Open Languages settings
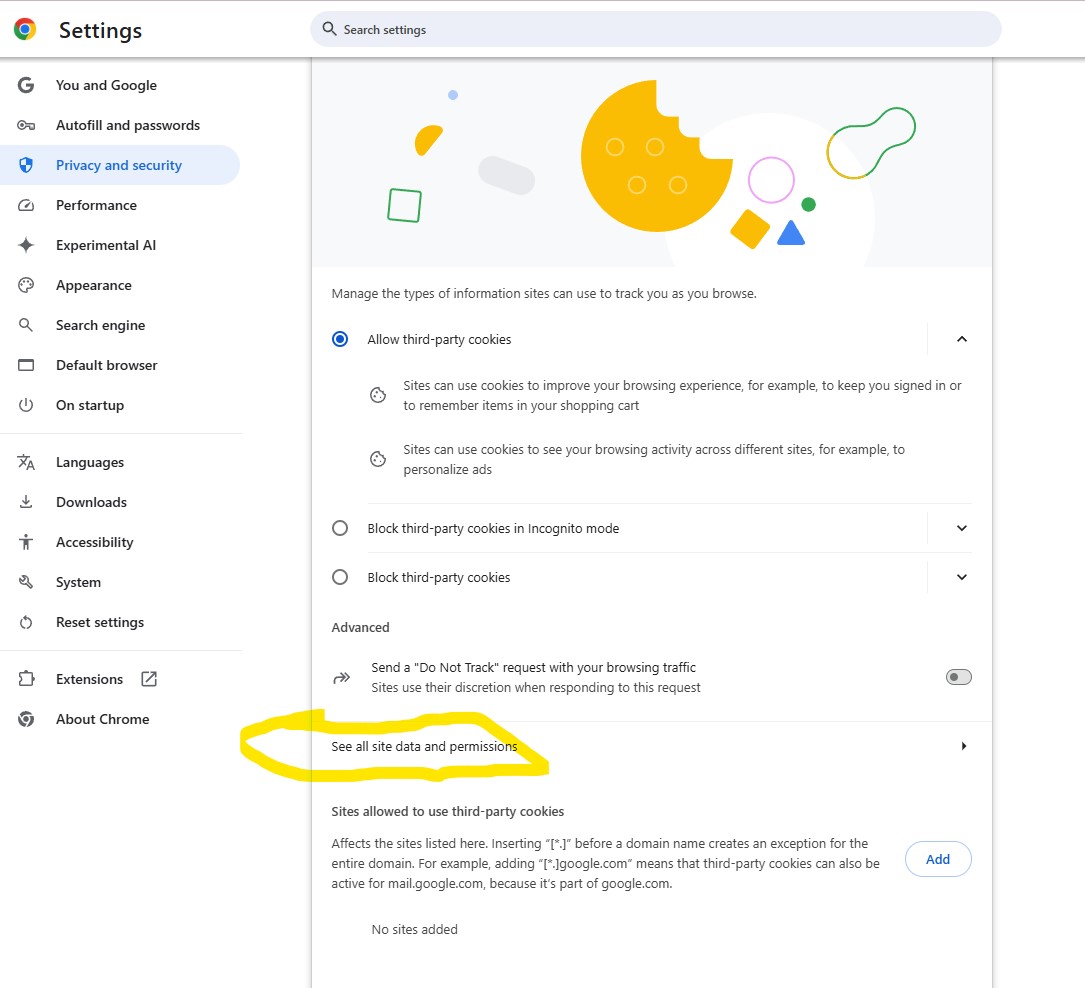The height and width of the screenshot is (988, 1085). (120, 462)
